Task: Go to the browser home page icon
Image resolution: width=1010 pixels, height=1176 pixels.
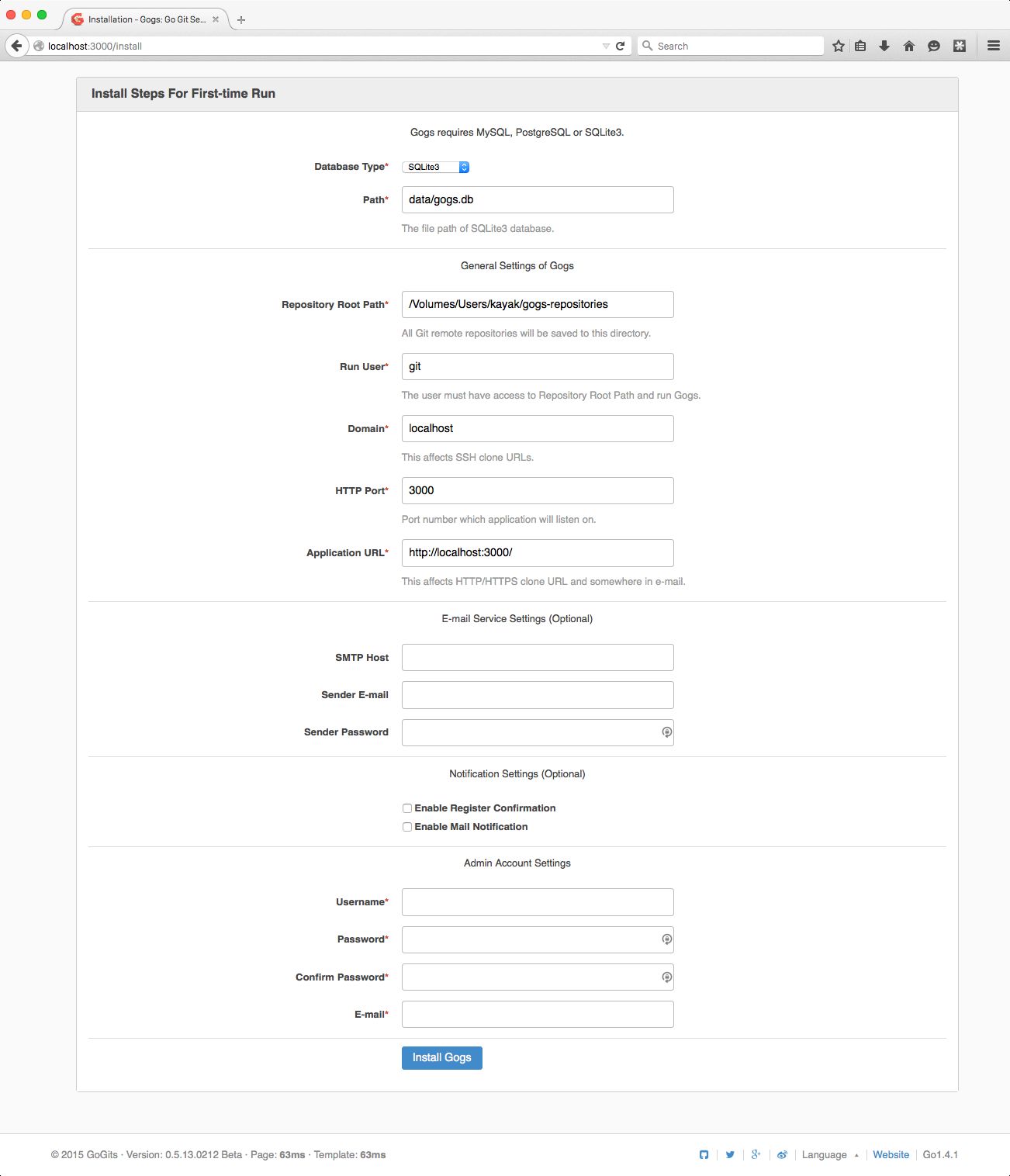Action: point(909,46)
